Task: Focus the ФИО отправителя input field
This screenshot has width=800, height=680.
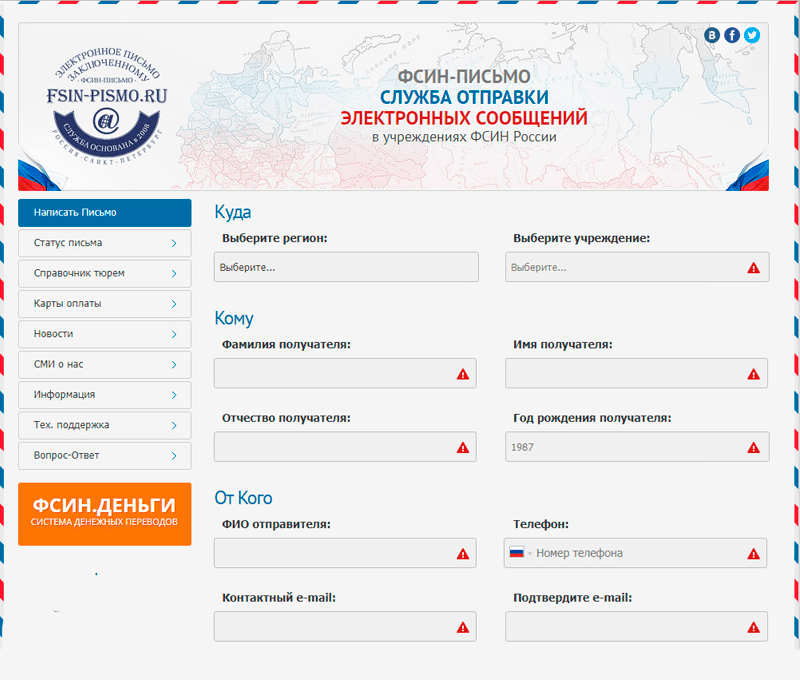Action: pos(345,552)
